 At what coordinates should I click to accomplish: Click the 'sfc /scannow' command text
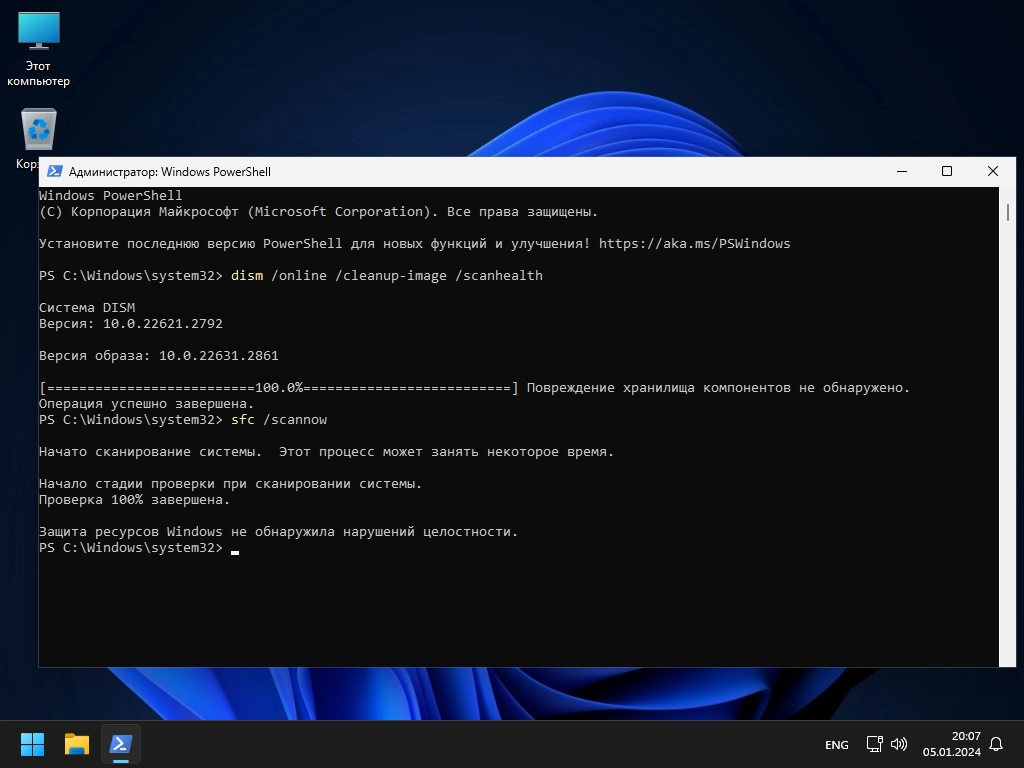(x=279, y=419)
